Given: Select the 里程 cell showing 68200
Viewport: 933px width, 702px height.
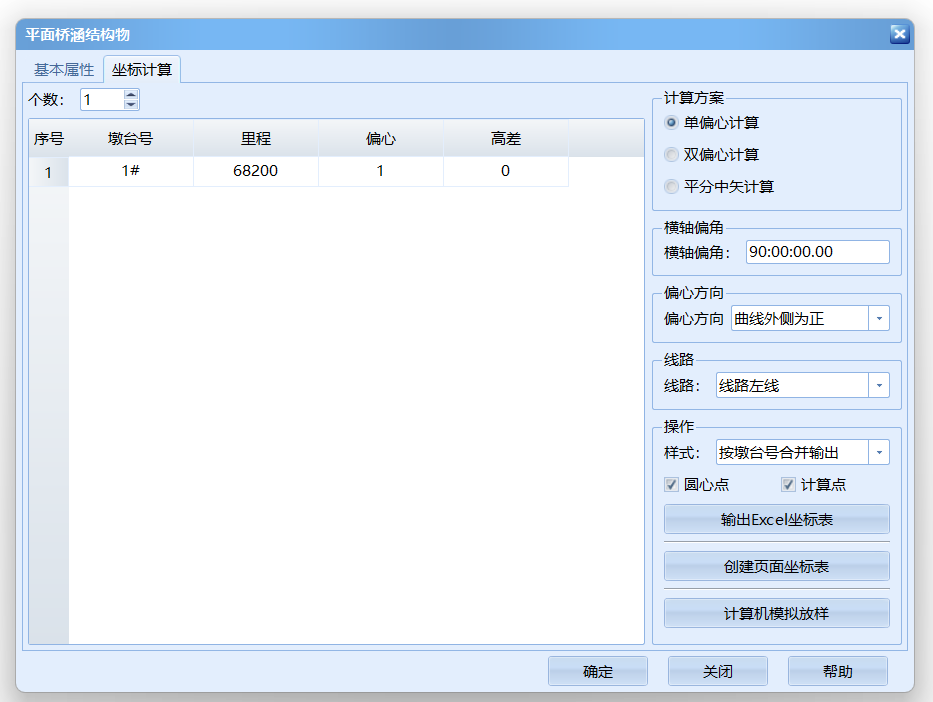Looking at the screenshot, I should click(255, 171).
